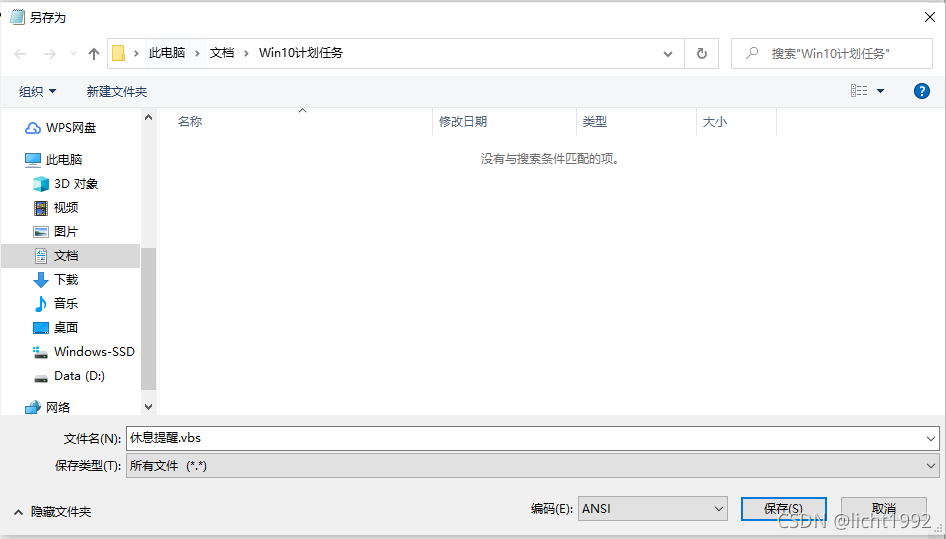
Task: Open the recent locations dropdown arrow
Action: tap(73, 54)
